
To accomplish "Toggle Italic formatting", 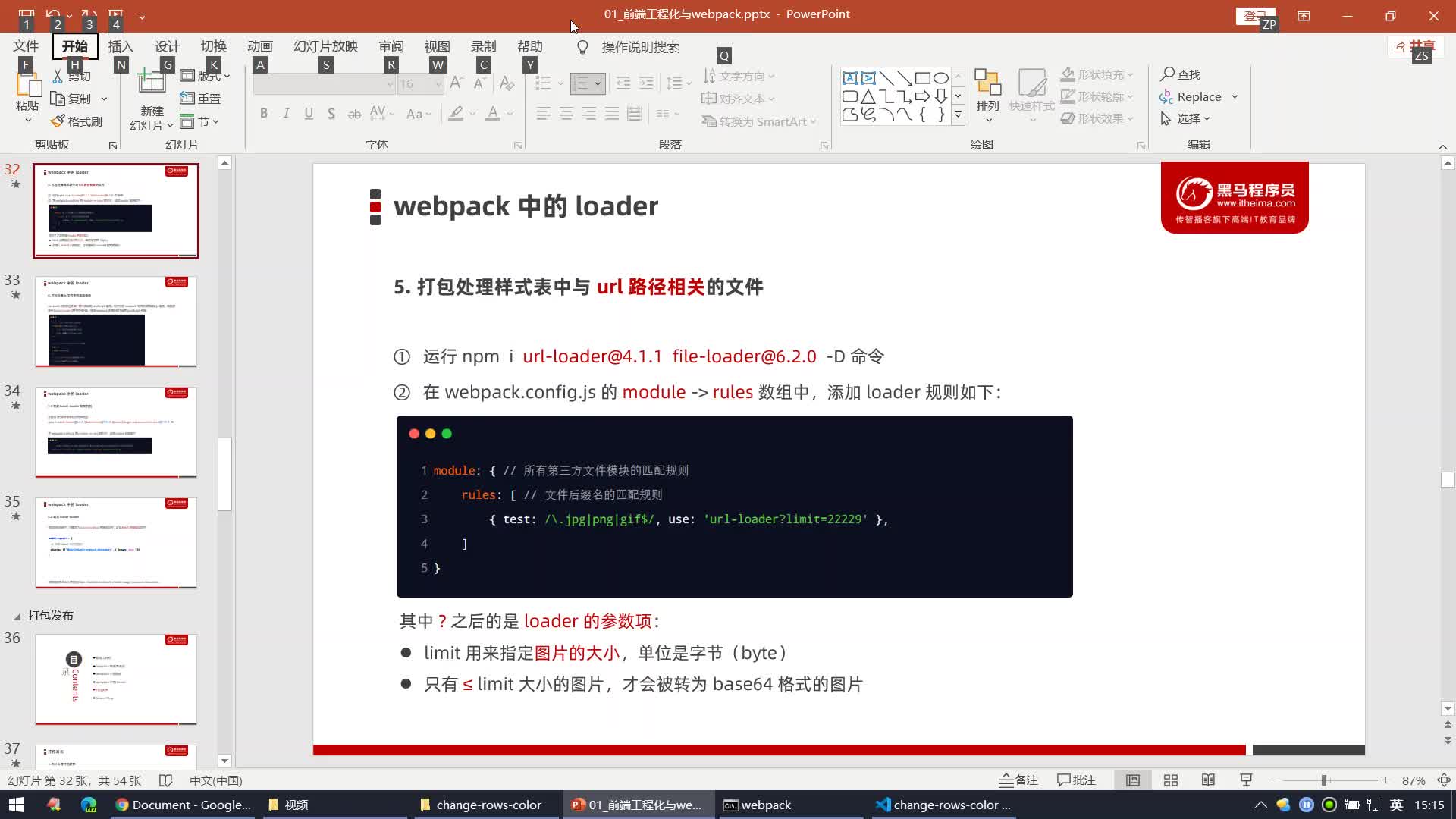I will [286, 114].
